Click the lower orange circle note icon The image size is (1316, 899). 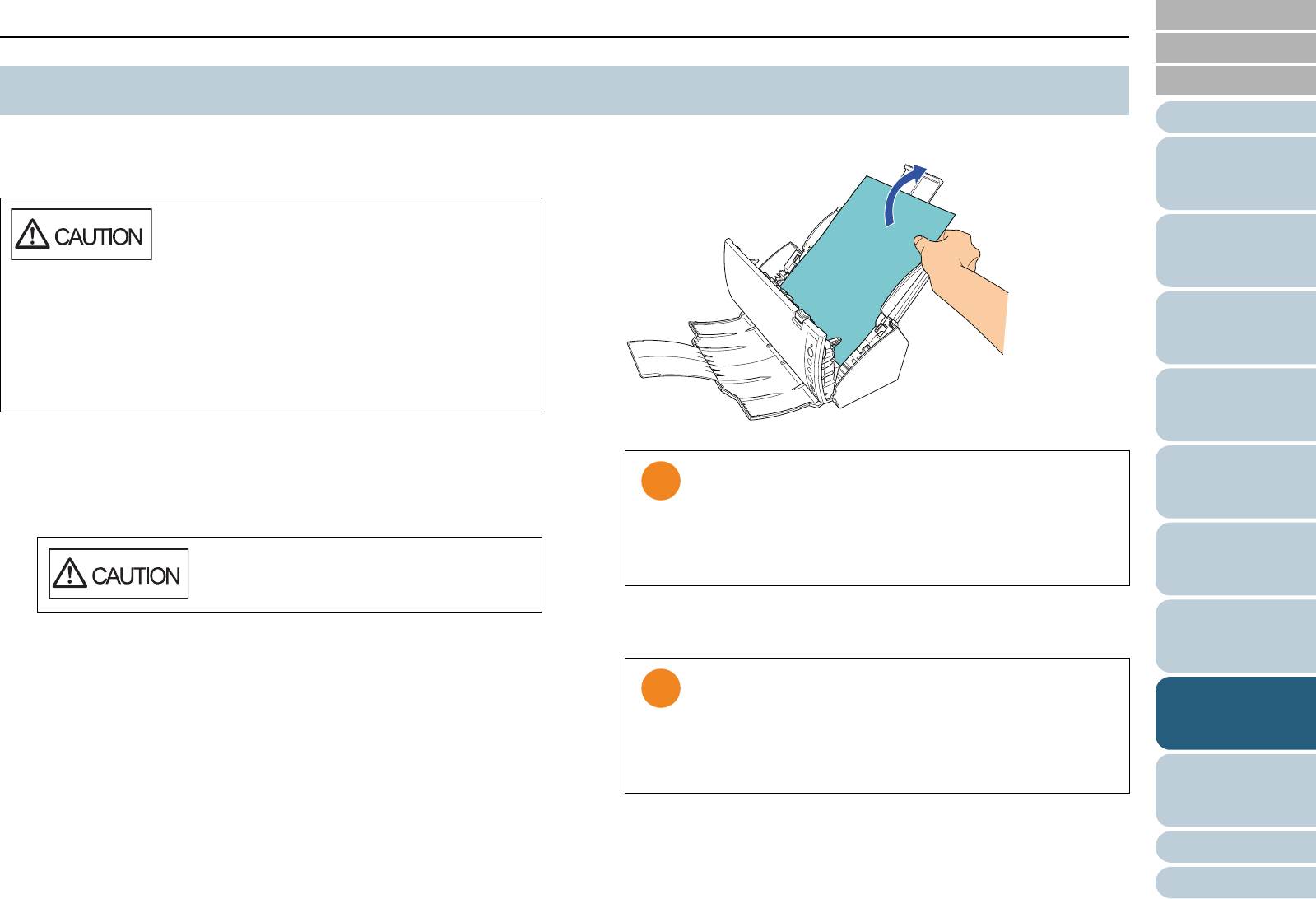660,689
